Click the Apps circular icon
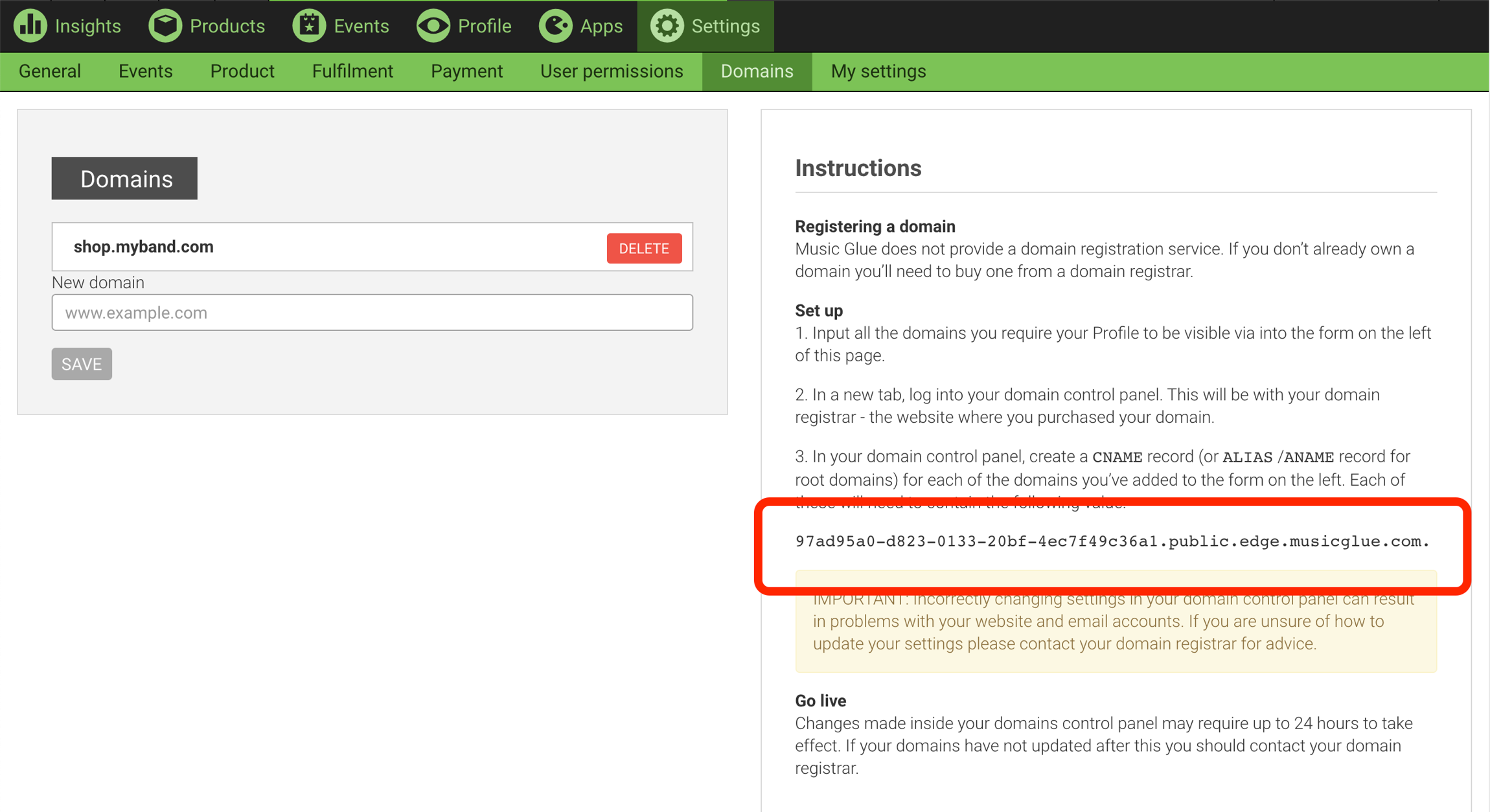This screenshot has height=812, width=1490. (555, 26)
